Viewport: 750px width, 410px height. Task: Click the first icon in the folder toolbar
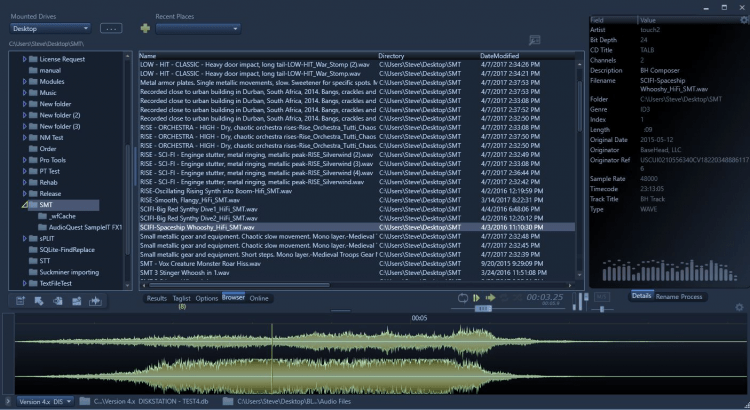click(x=21, y=300)
